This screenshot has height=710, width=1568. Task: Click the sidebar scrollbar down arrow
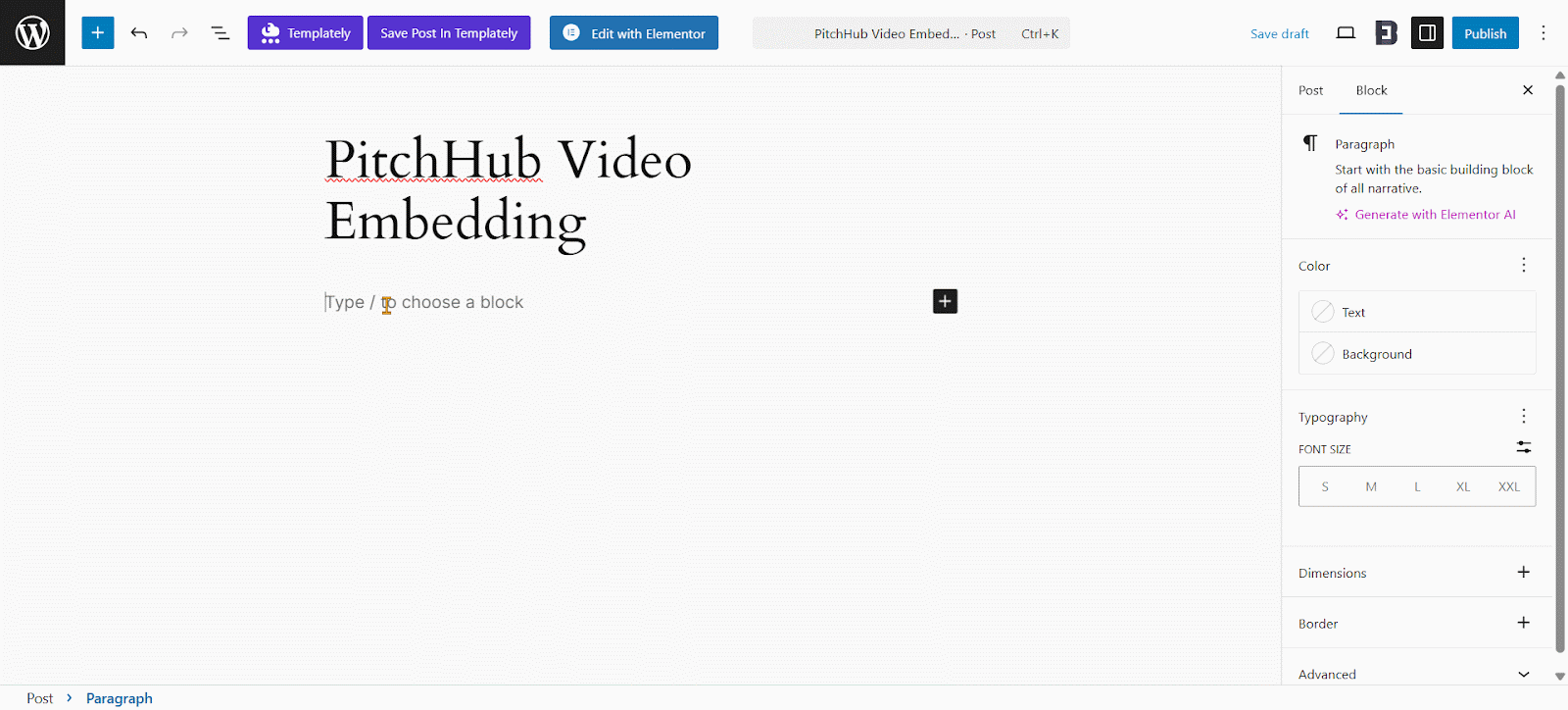click(1560, 677)
